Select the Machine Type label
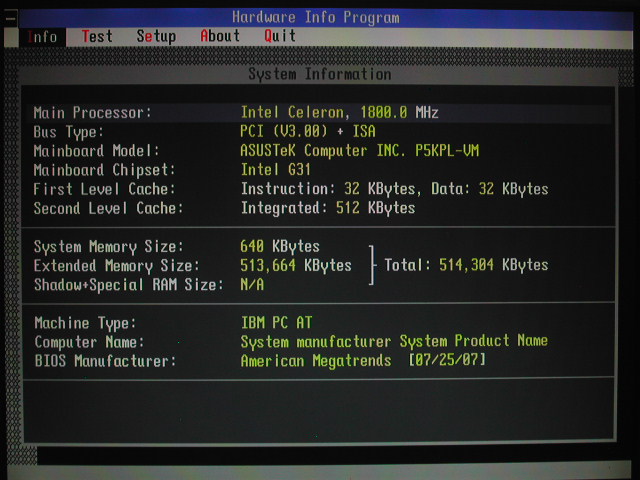Viewport: 640px width, 480px height. [85, 323]
